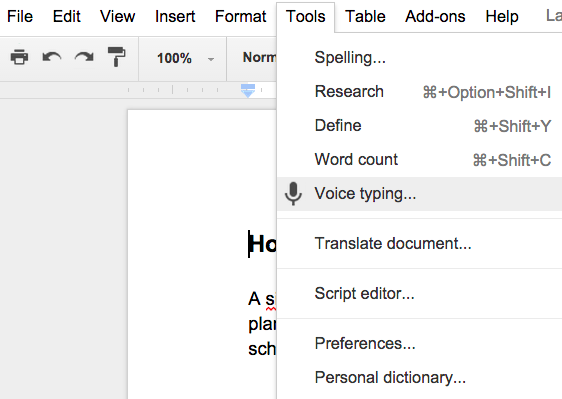This screenshot has height=399, width=562.
Task: Open the View menu
Action: (118, 16)
